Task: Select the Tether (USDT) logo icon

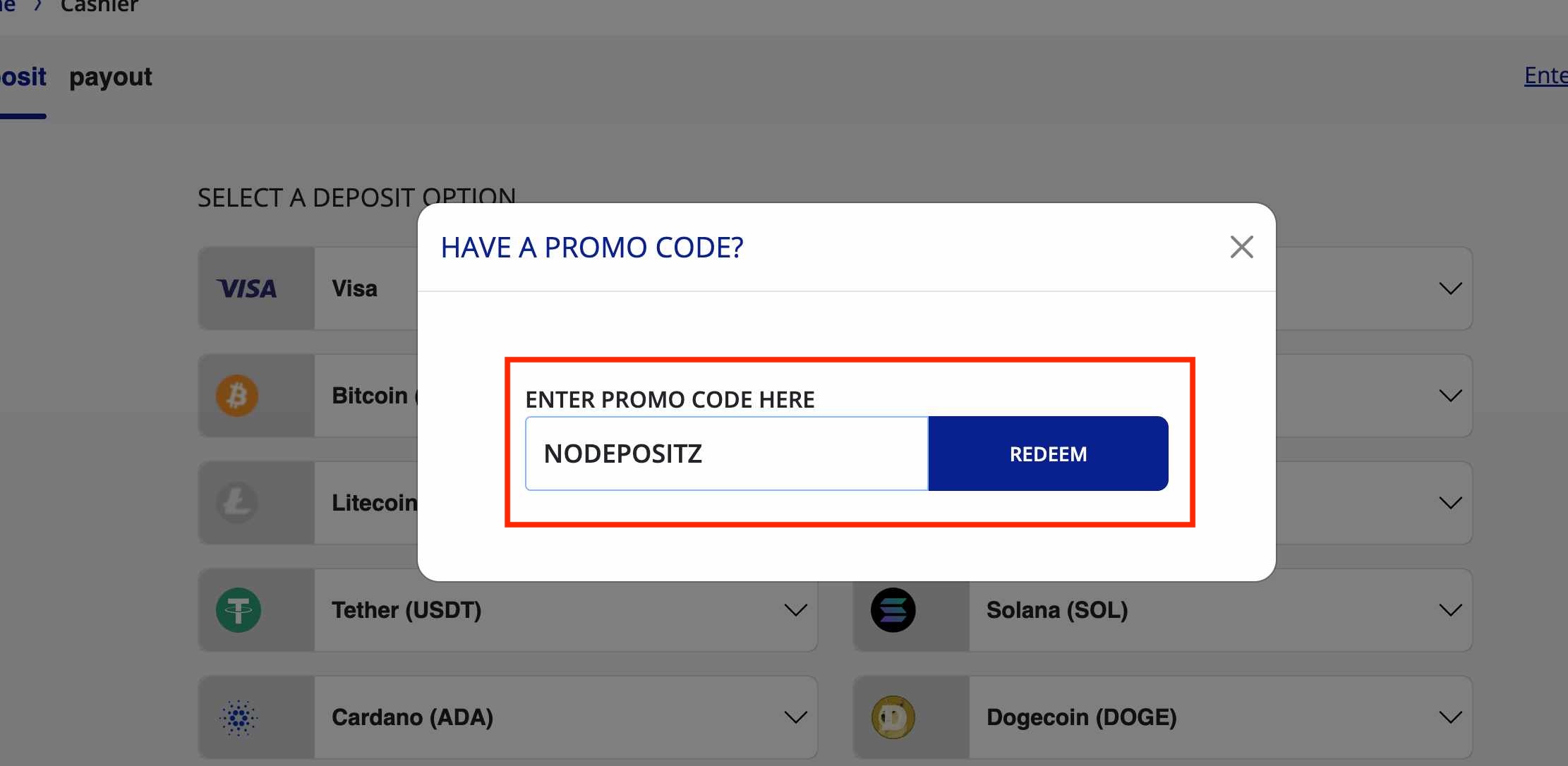Action: pos(236,609)
